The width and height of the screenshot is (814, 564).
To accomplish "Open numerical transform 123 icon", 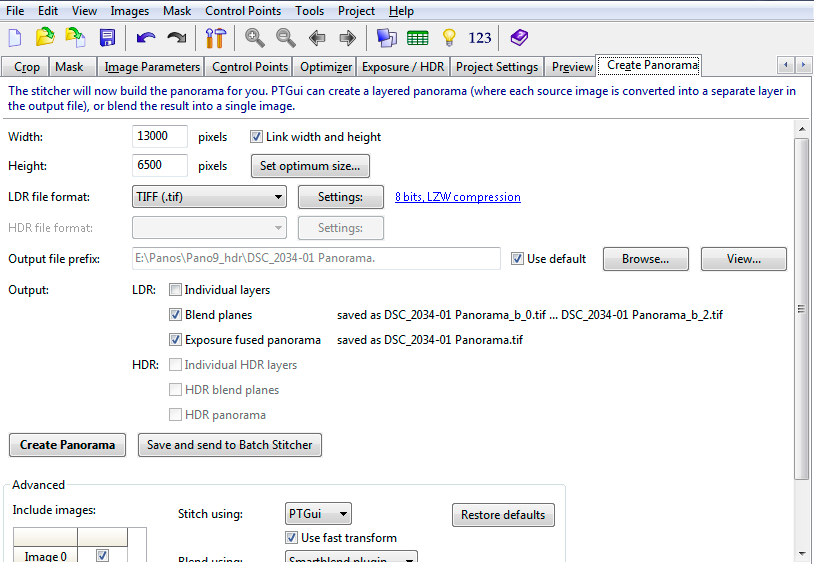I will pyautogui.click(x=480, y=38).
